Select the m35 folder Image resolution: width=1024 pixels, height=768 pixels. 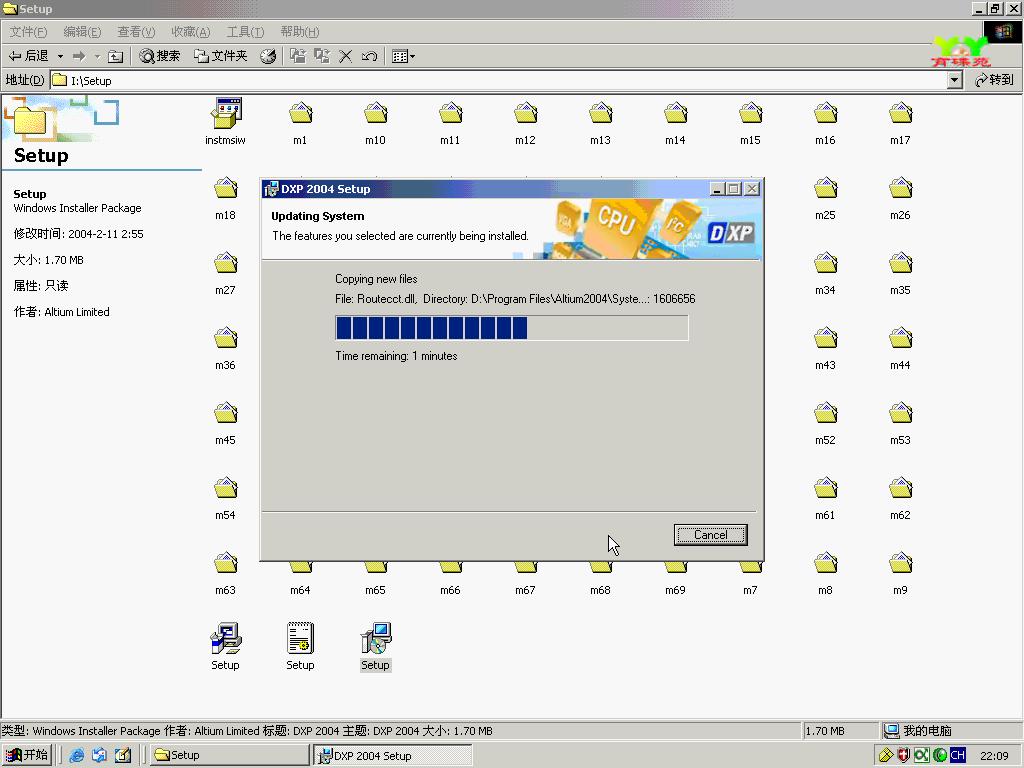coord(901,272)
